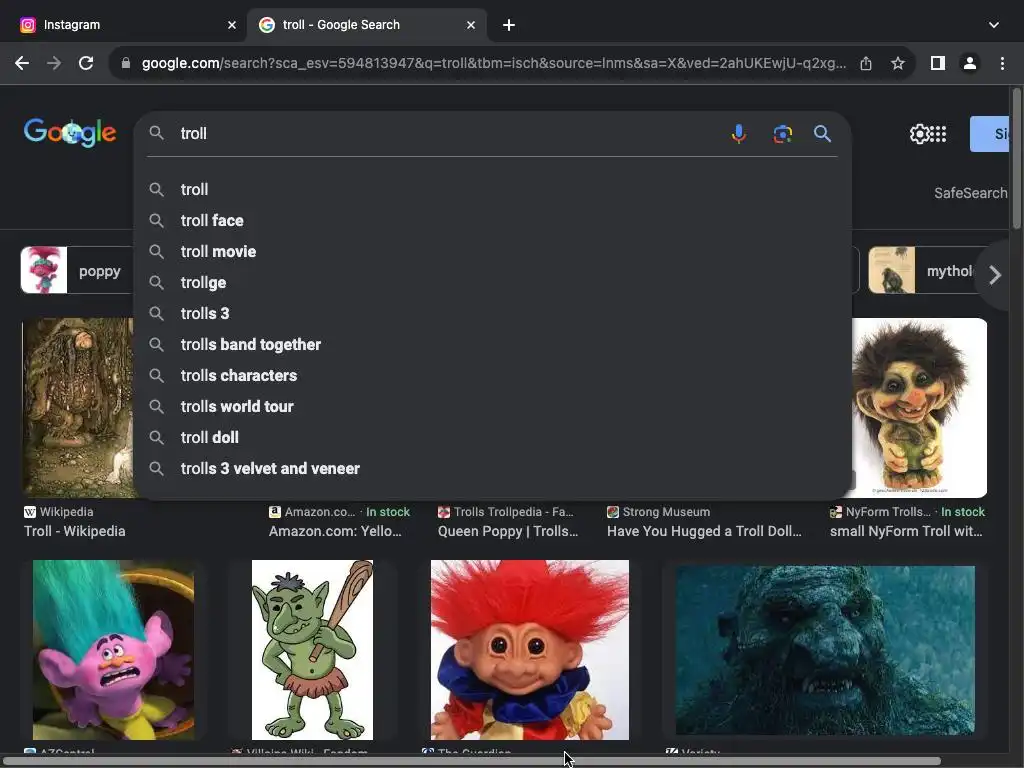Open the SafeSearch setting

(970, 193)
